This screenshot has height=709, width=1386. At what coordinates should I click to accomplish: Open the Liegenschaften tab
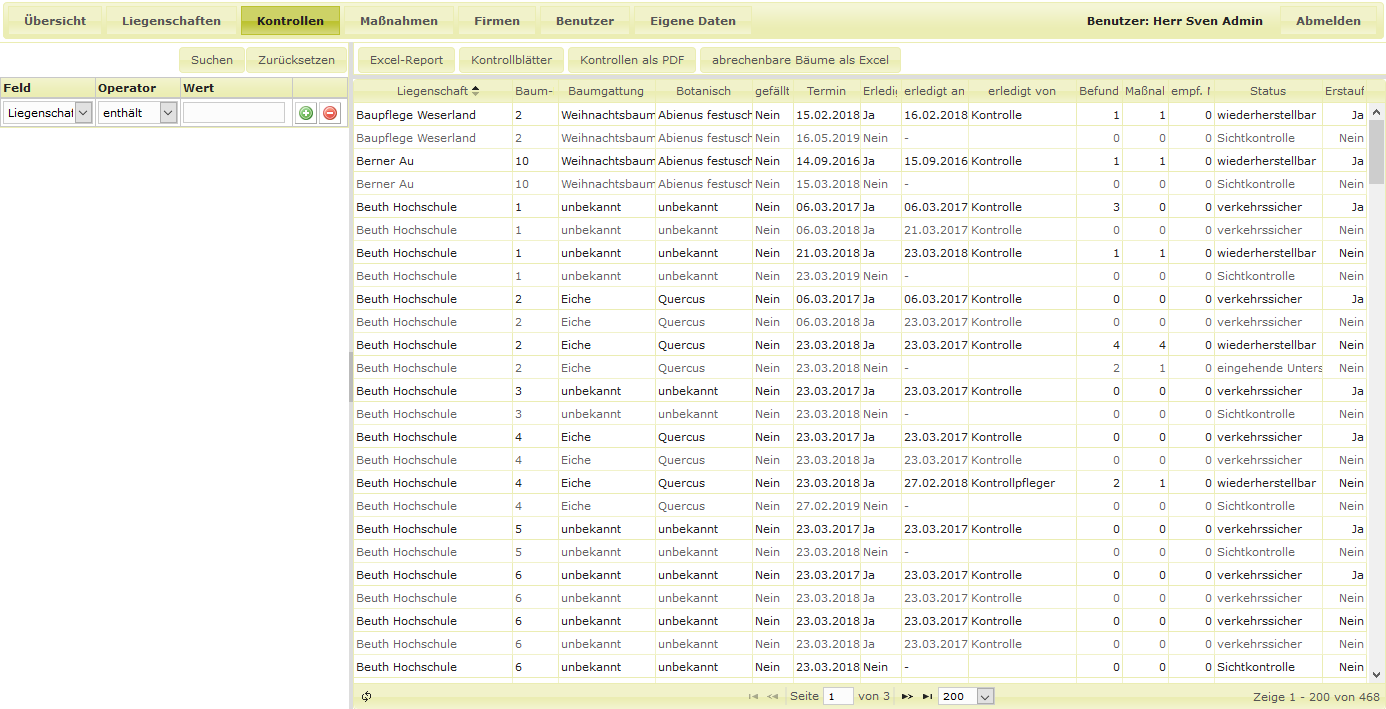pos(171,21)
